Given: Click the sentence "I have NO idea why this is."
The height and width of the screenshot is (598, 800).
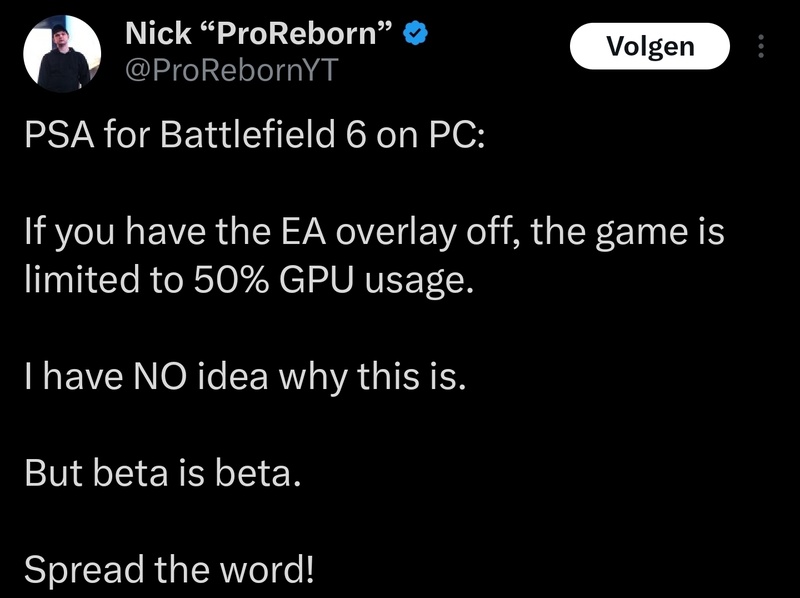Looking at the screenshot, I should click(244, 377).
